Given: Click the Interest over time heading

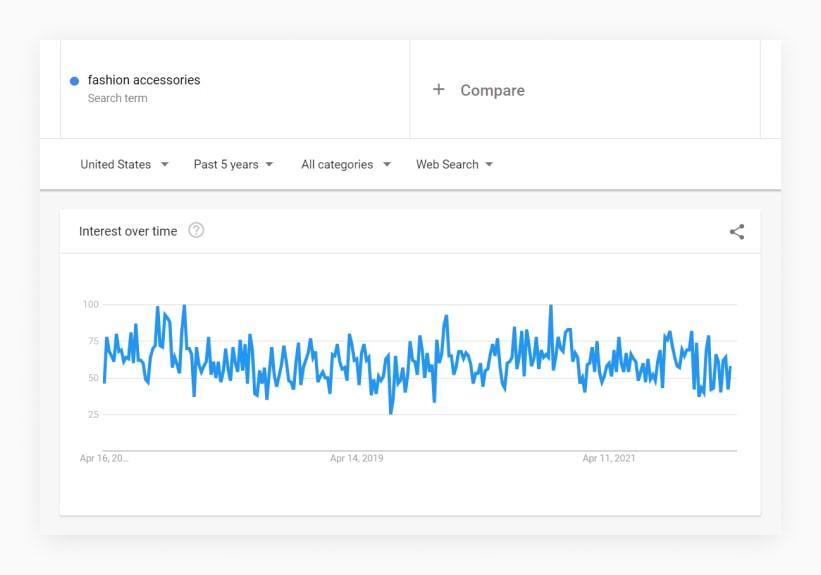Looking at the screenshot, I should (x=128, y=231).
